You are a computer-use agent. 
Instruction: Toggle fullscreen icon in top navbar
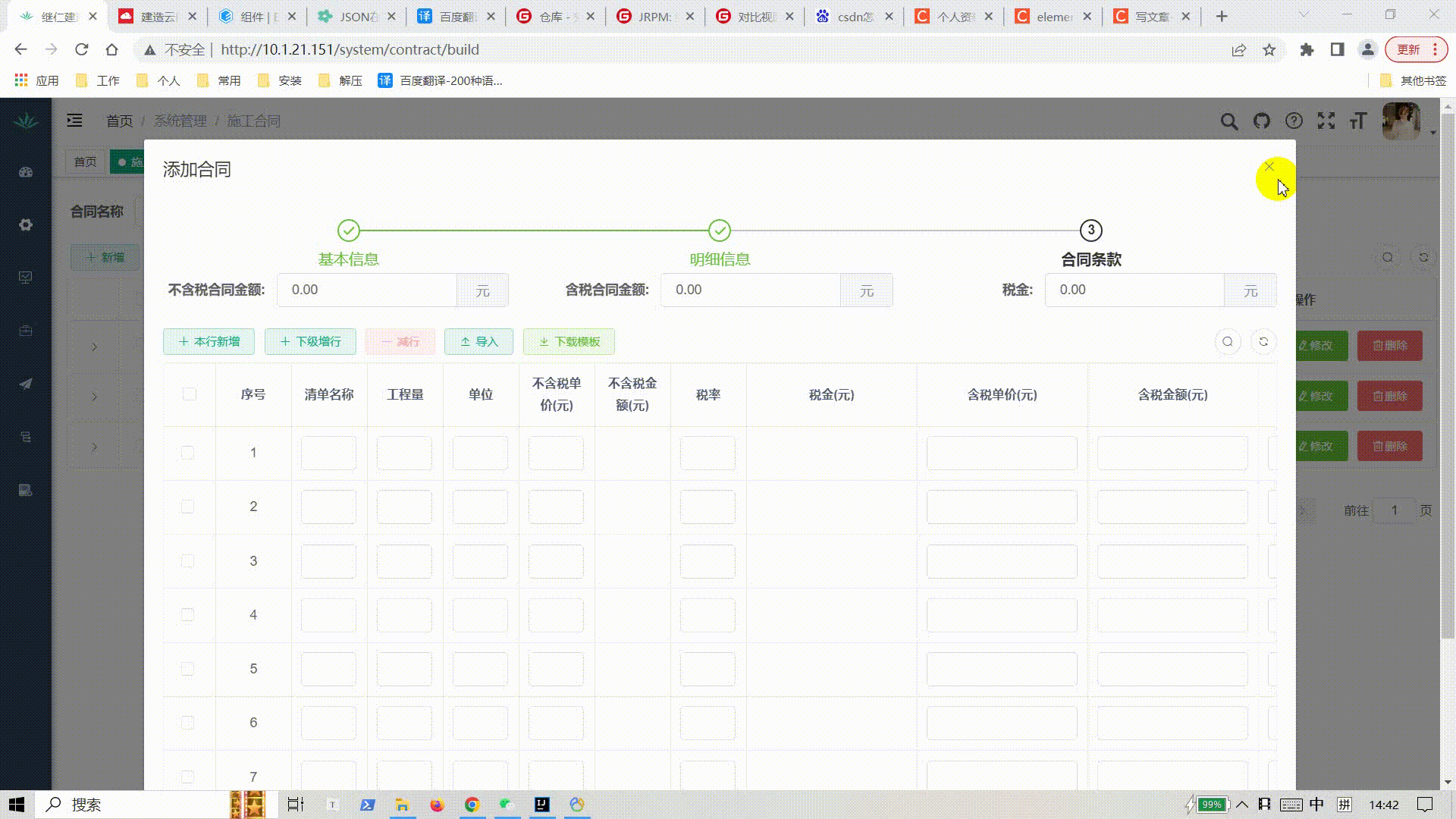click(1326, 121)
